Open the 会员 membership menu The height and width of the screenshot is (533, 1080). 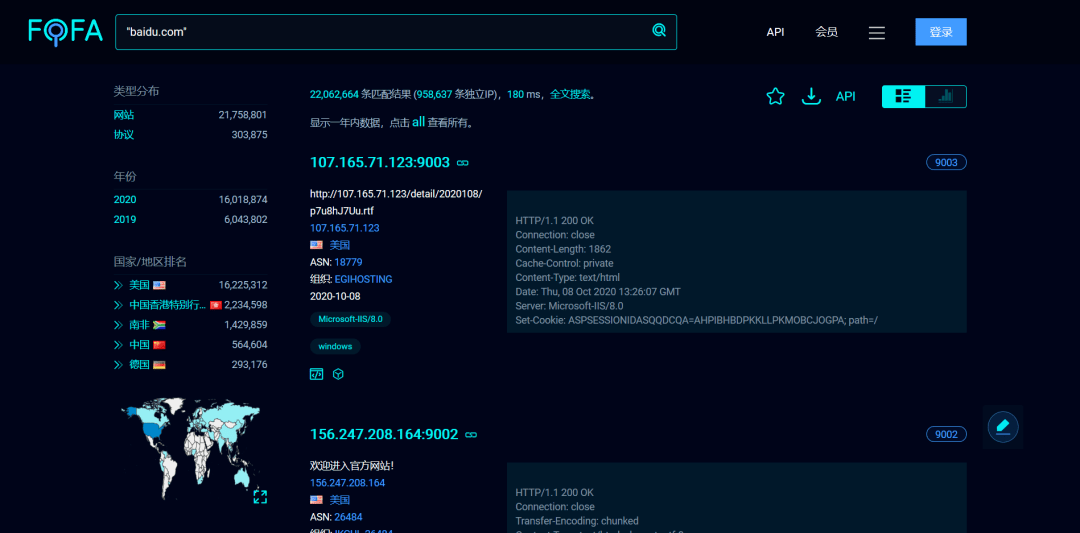(x=826, y=32)
